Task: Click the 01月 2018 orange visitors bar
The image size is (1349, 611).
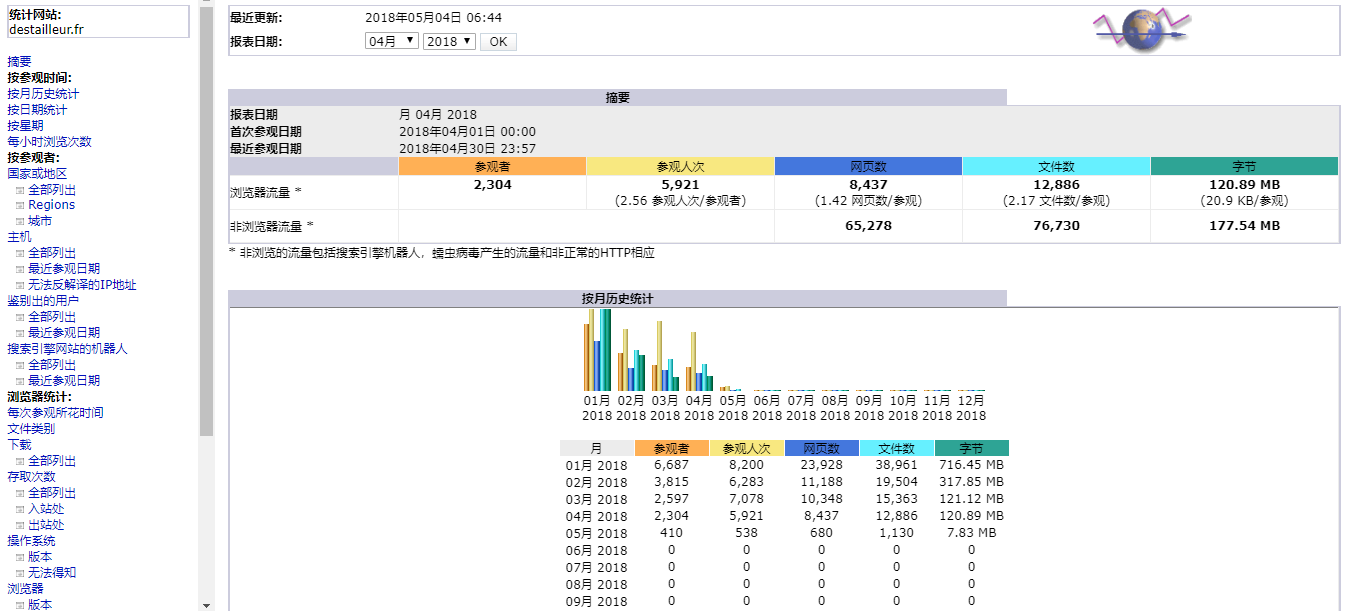Action: (586, 357)
